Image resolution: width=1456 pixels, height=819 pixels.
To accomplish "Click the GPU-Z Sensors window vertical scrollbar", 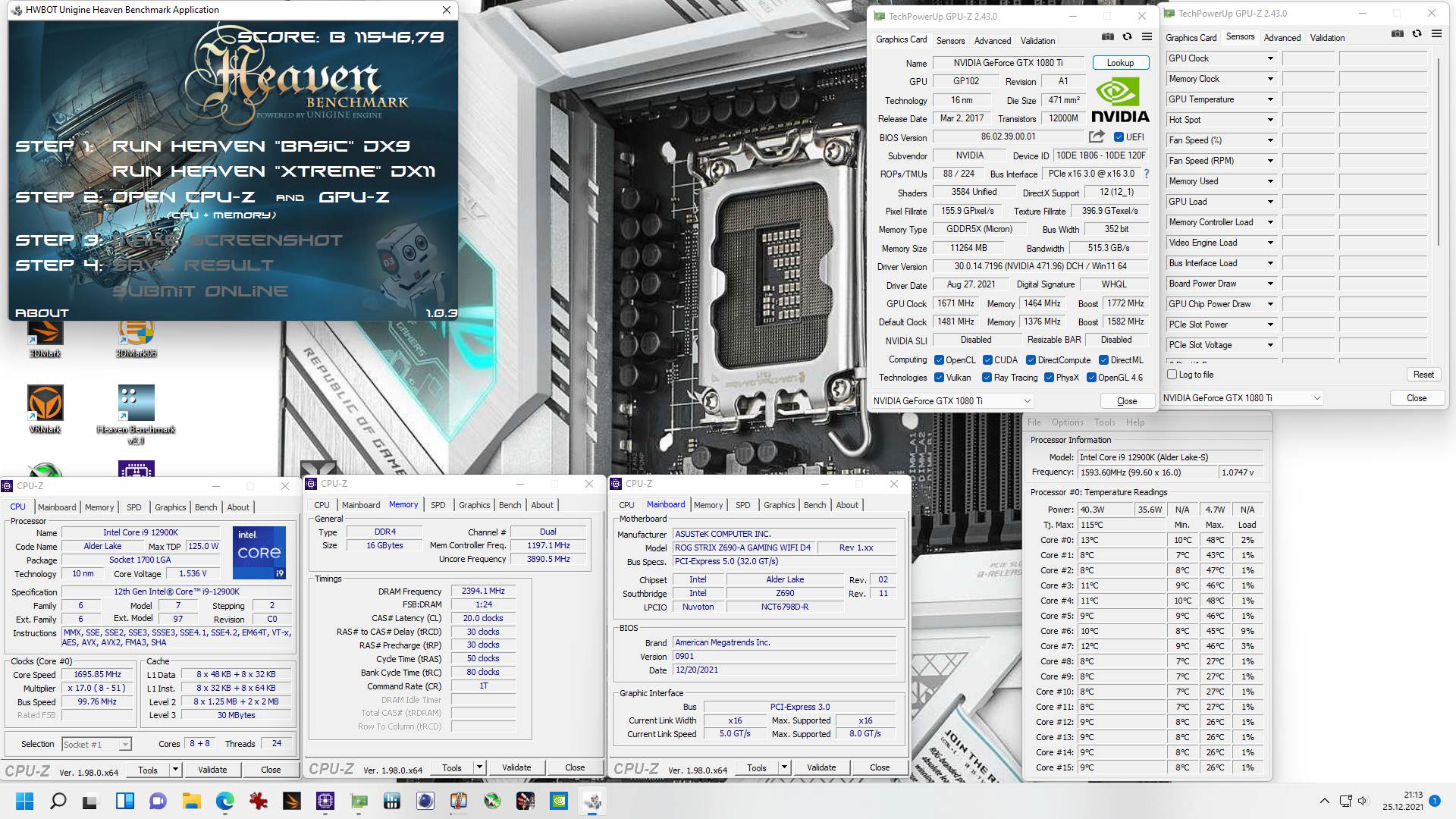I will [x=1438, y=152].
